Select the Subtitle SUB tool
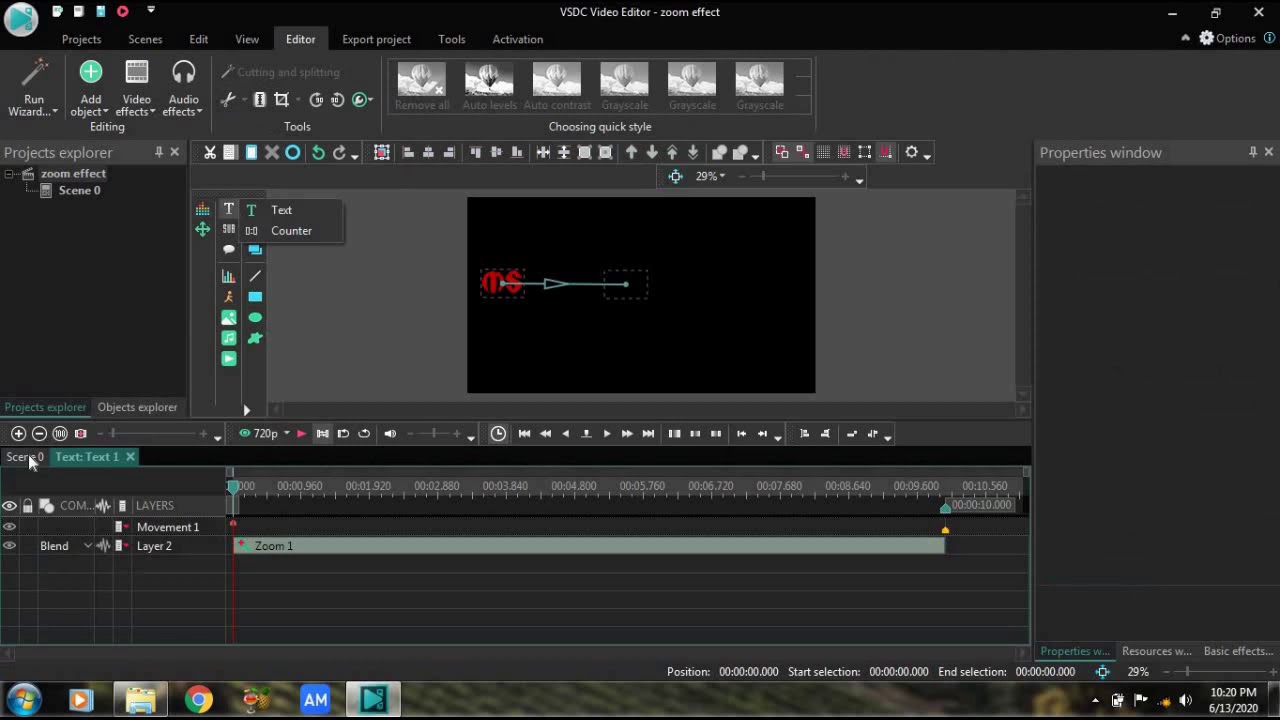 (x=228, y=229)
